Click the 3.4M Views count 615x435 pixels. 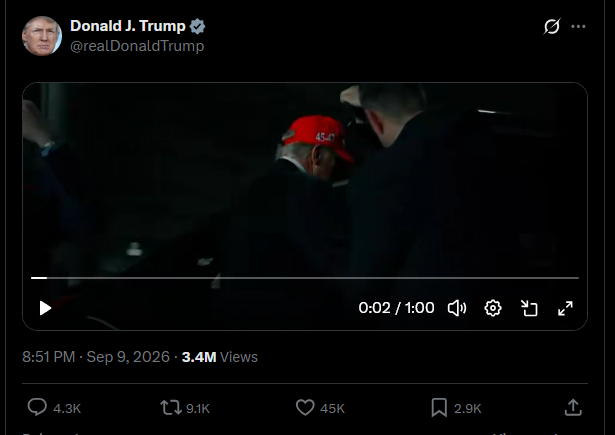point(220,357)
